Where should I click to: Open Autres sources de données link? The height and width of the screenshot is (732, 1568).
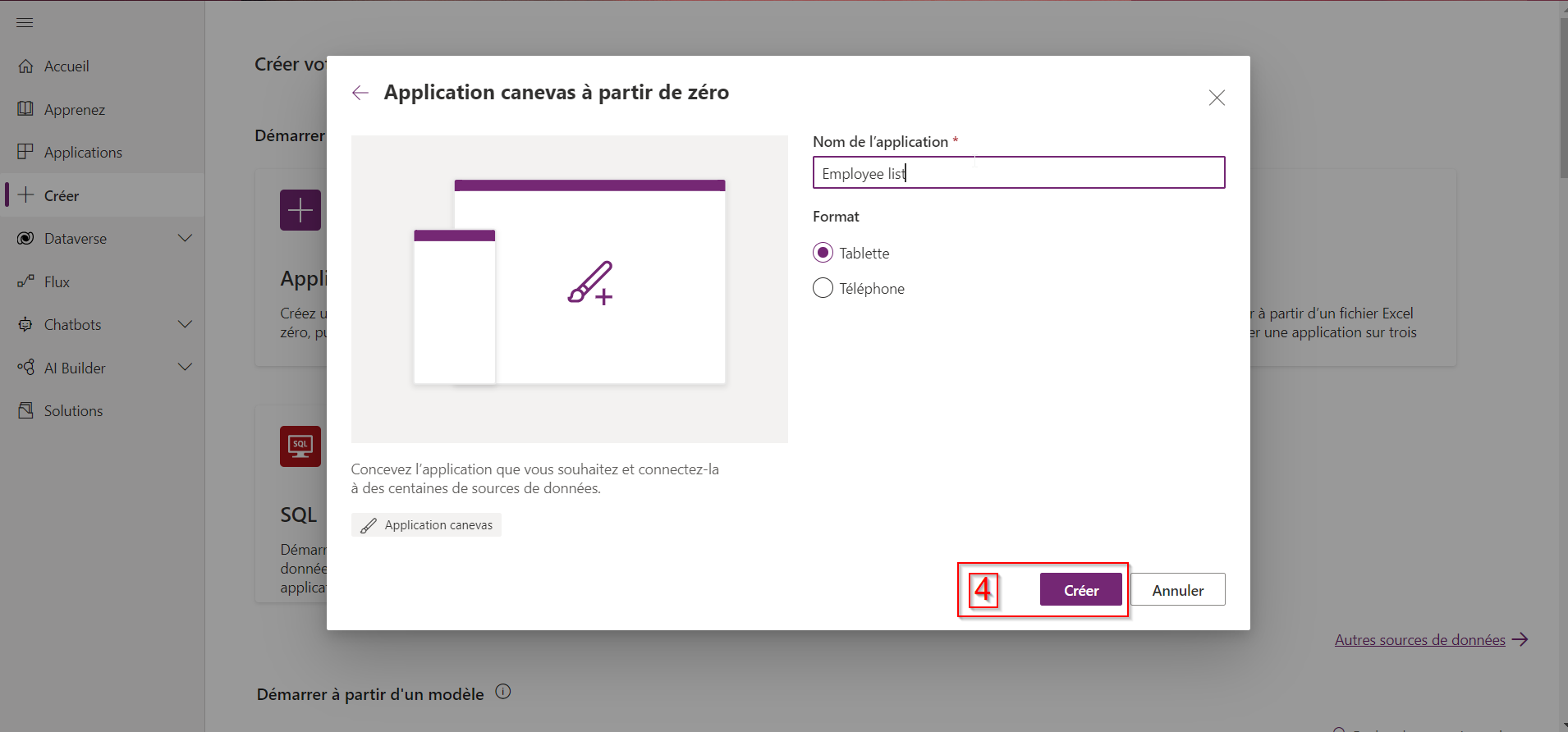pyautogui.click(x=1419, y=640)
